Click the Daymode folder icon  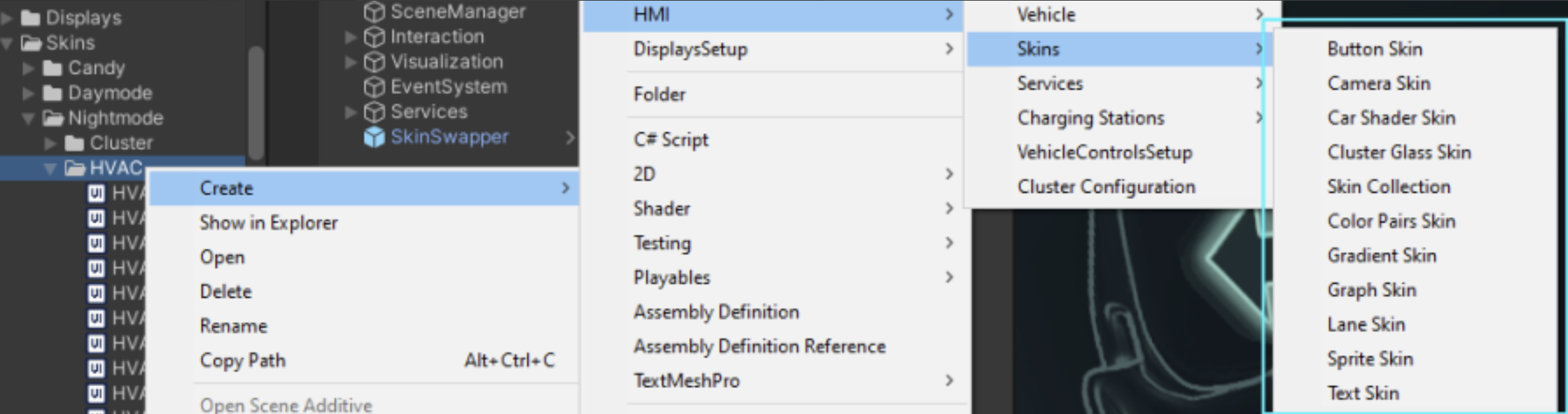pos(53,93)
